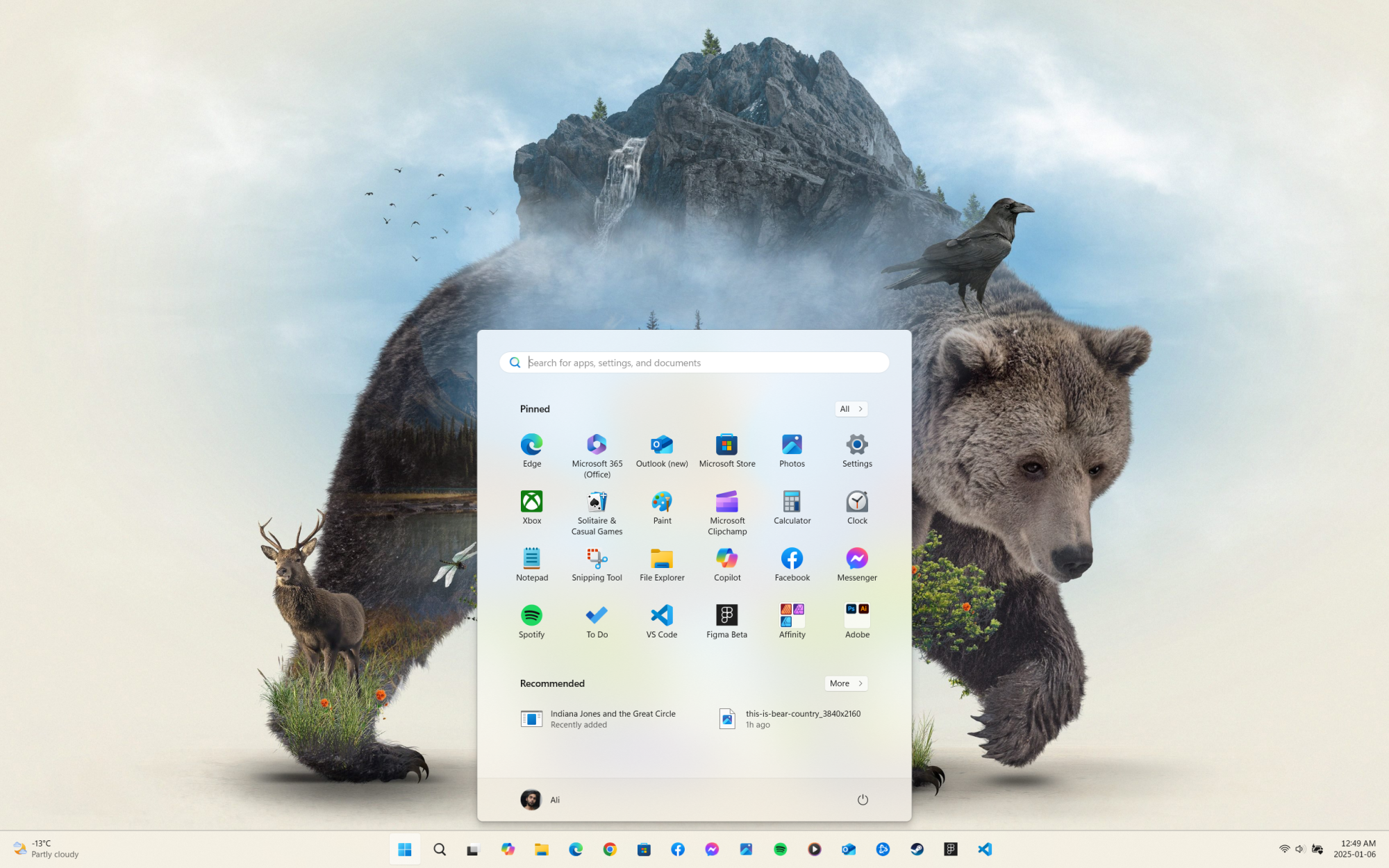Open Solitaire & Casual Games
The height and width of the screenshot is (868, 1389).
pos(597,508)
